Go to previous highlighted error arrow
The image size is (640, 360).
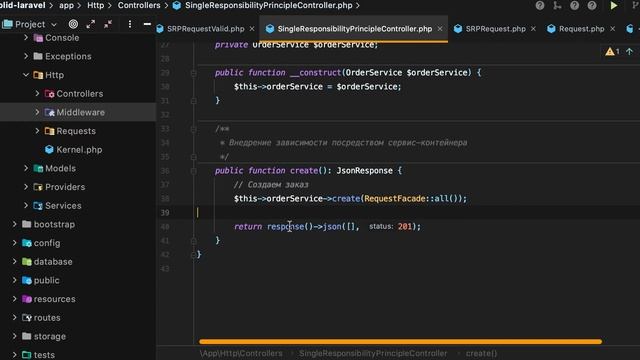[629, 51]
